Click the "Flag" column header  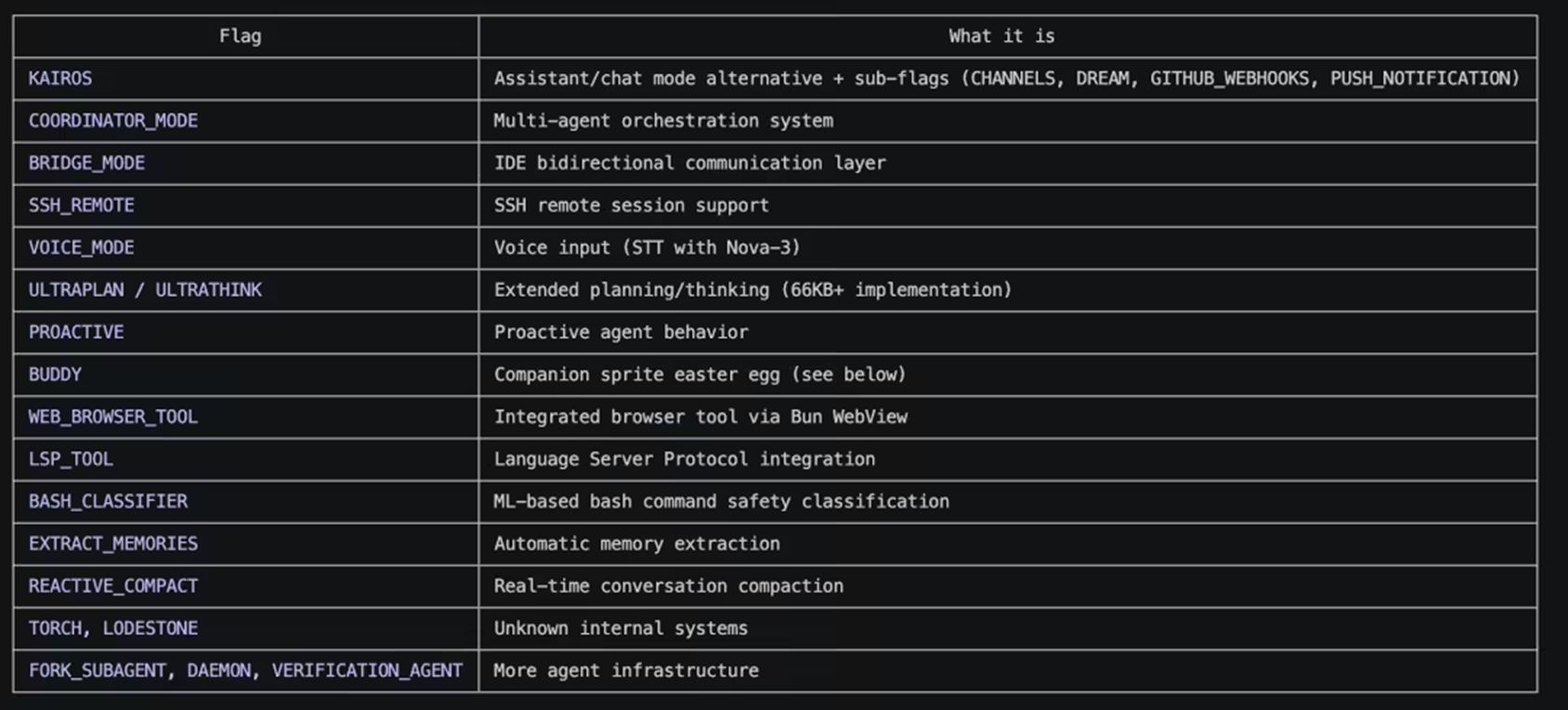pyautogui.click(x=241, y=36)
